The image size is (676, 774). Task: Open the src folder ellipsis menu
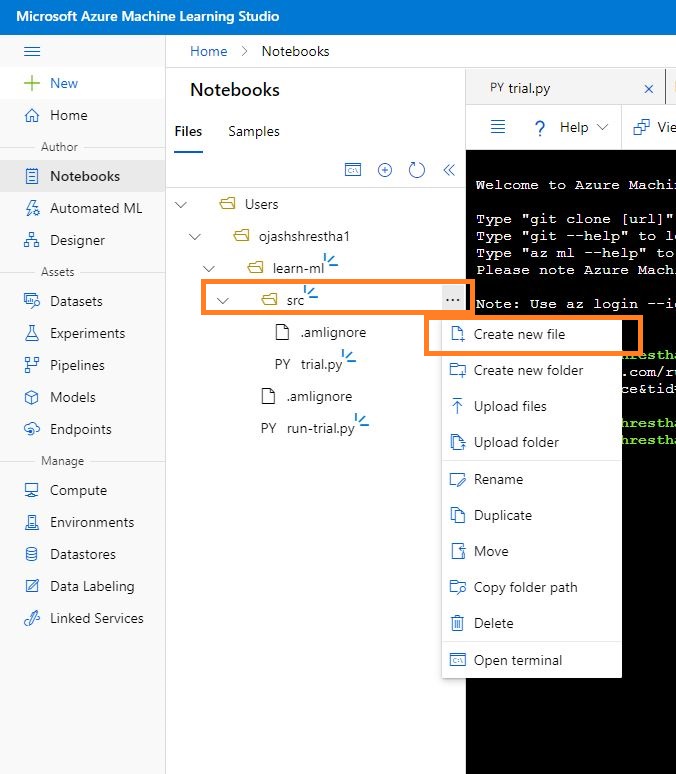452,300
